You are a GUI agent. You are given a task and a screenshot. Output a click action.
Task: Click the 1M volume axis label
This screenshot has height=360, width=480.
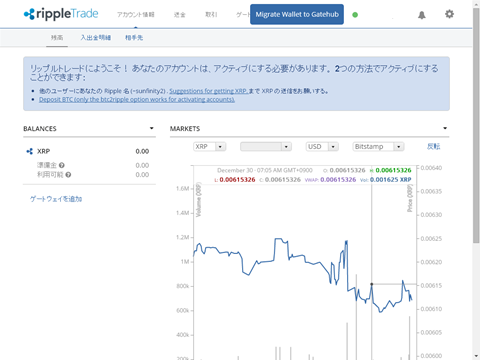(x=185, y=262)
